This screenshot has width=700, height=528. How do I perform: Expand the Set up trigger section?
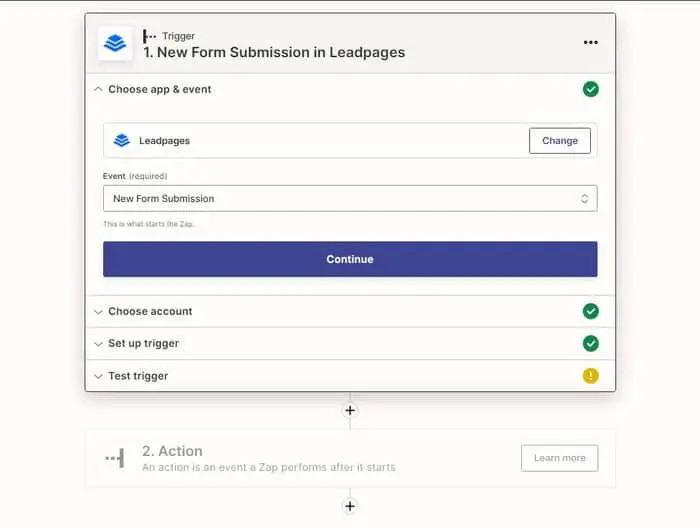[x=98, y=344]
